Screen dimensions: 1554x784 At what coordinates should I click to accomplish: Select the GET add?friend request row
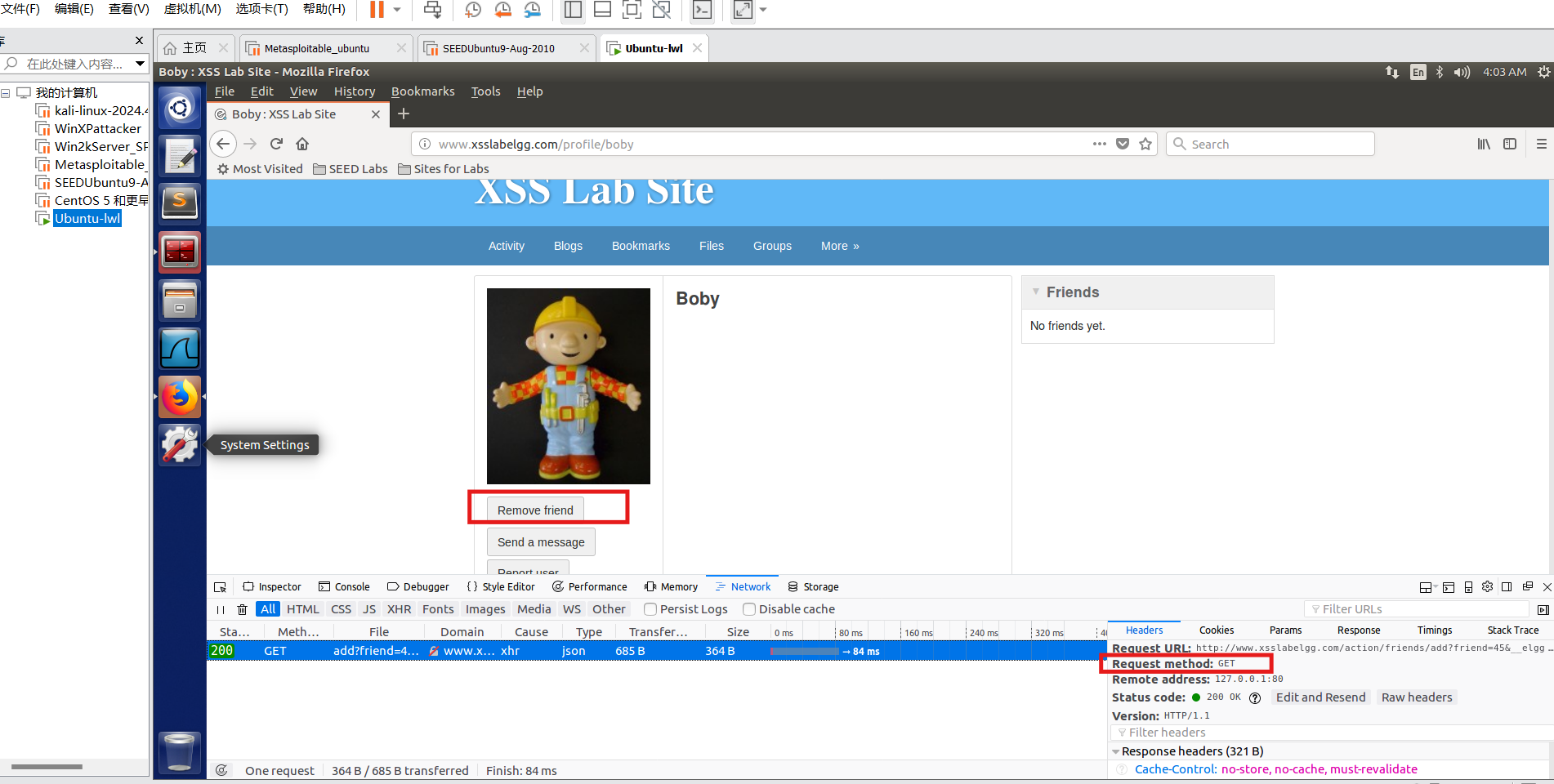point(657,651)
